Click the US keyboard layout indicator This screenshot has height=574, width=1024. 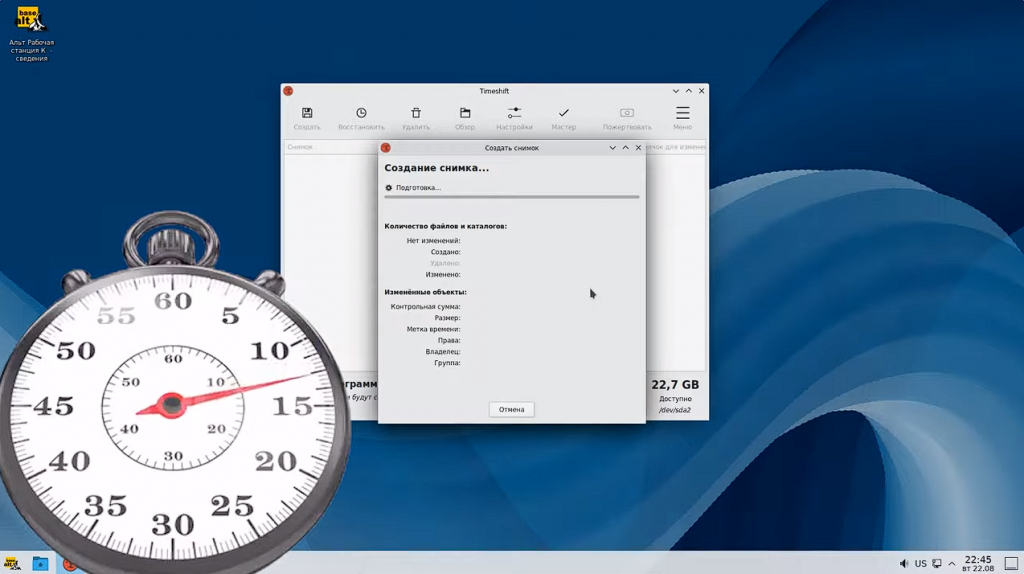[x=920, y=563]
